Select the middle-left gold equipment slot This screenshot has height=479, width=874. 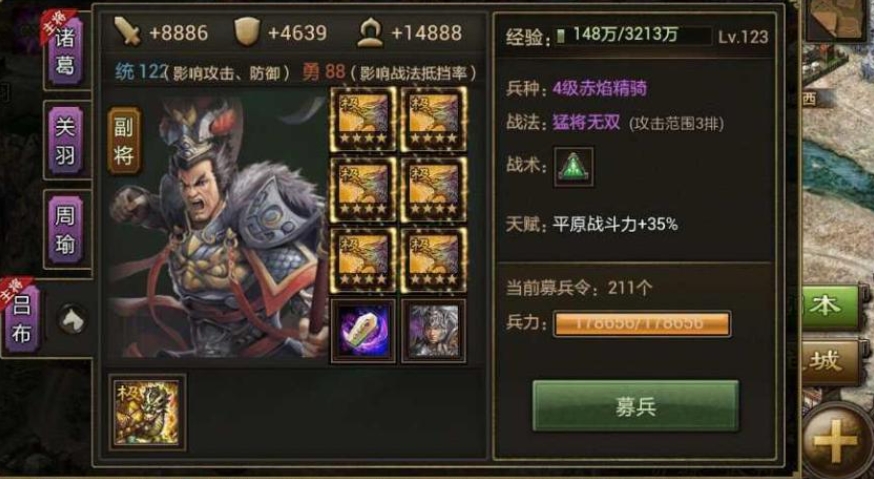pos(363,190)
